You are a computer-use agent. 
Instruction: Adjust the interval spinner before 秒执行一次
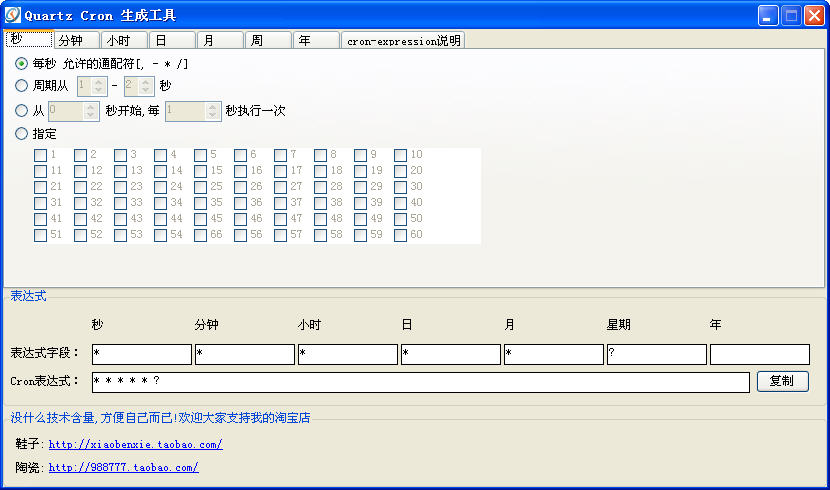click(212, 111)
